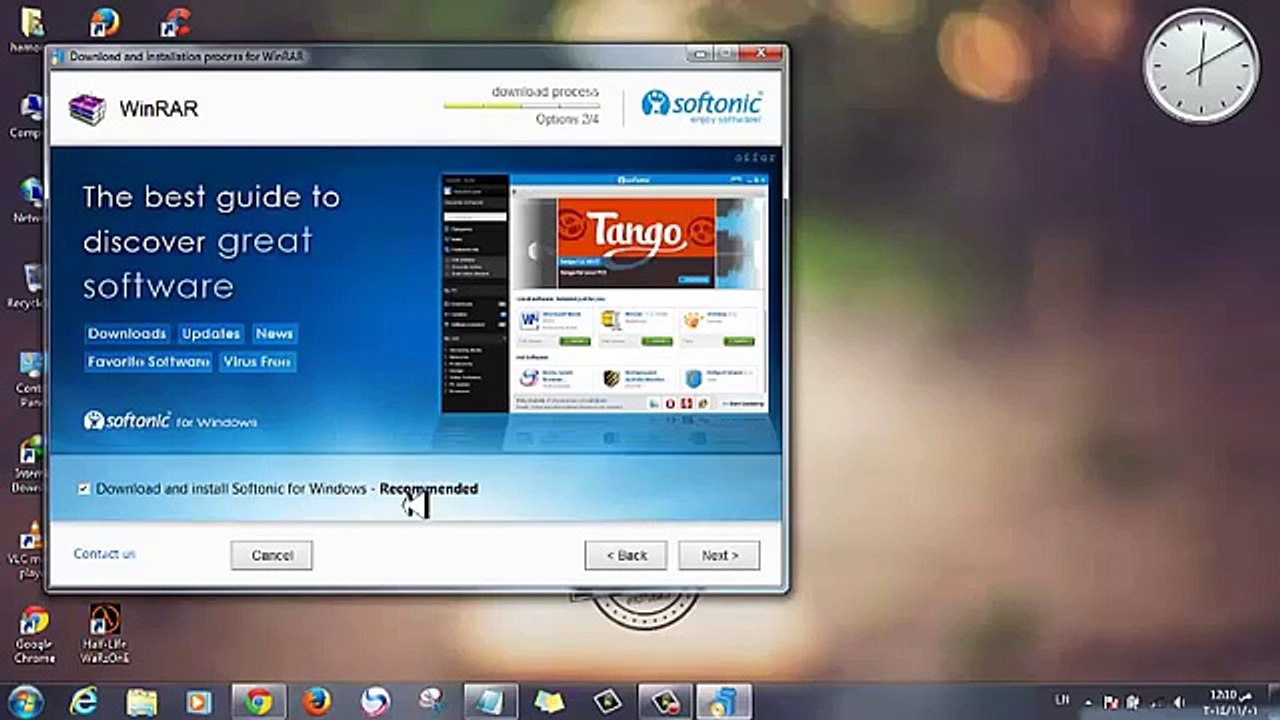Switch to the active installer taskbar button
Viewport: 1280px width, 720px height.
click(x=723, y=702)
